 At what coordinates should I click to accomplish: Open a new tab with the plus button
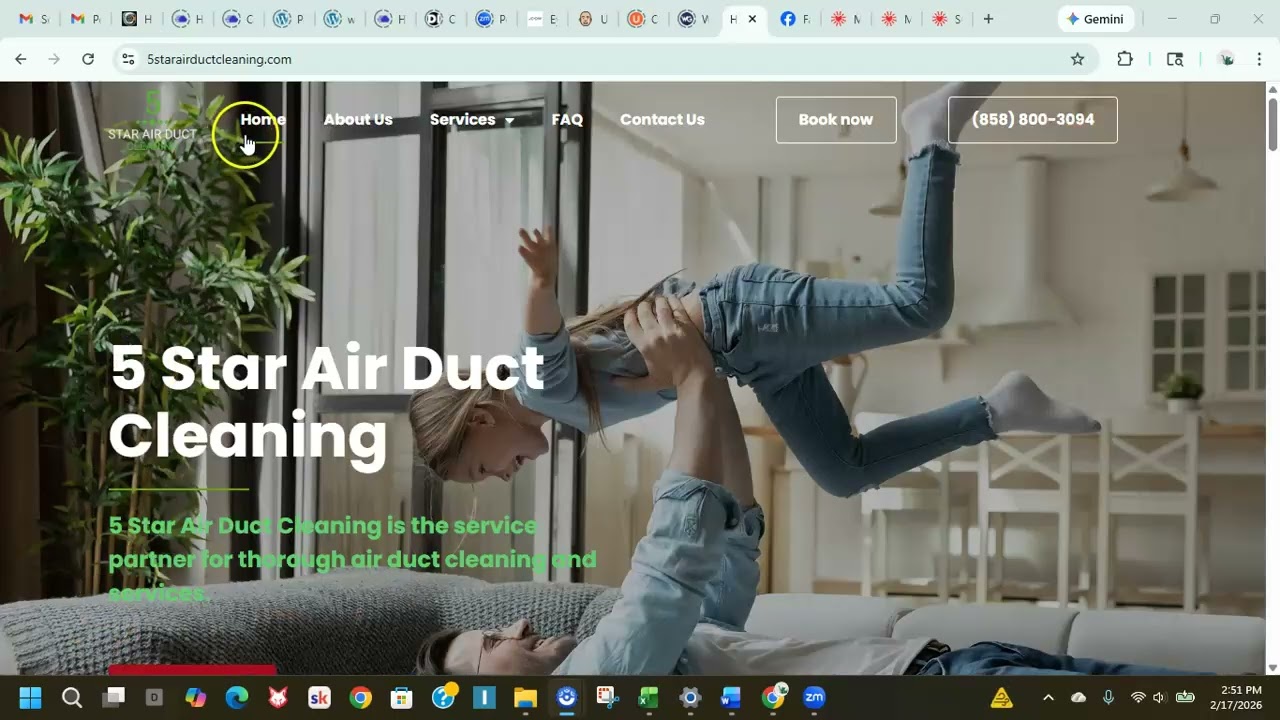pyautogui.click(x=988, y=19)
